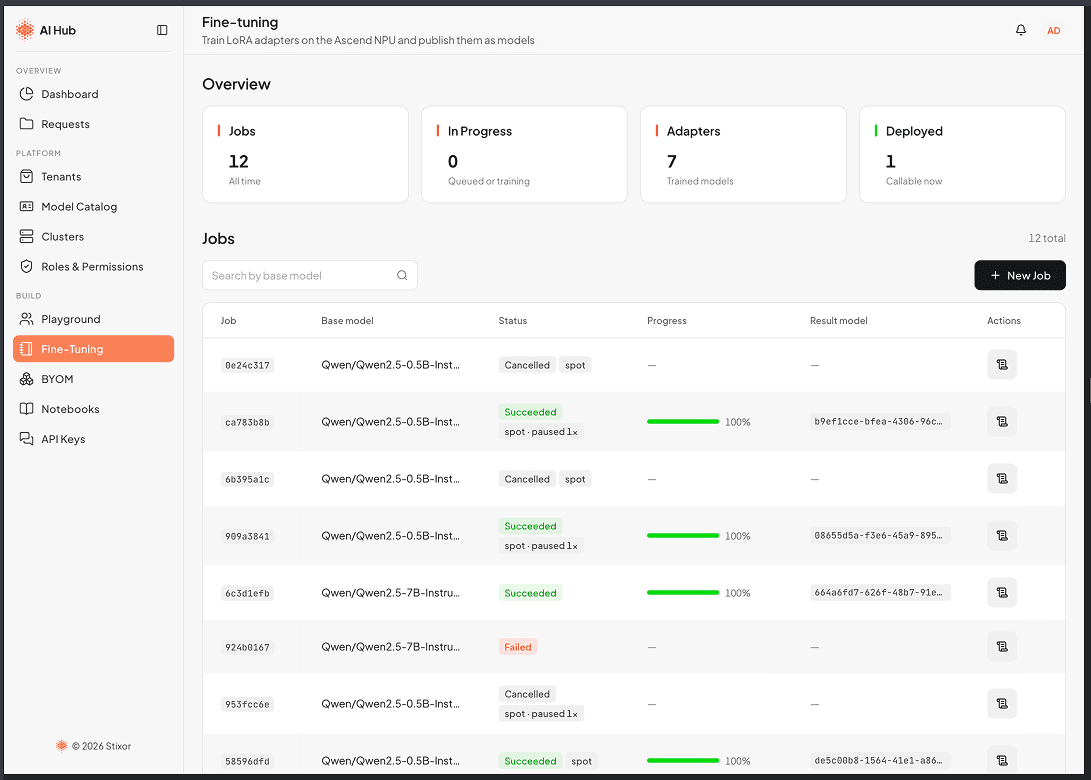Open logs action for job 58596dfd

click(1002, 761)
